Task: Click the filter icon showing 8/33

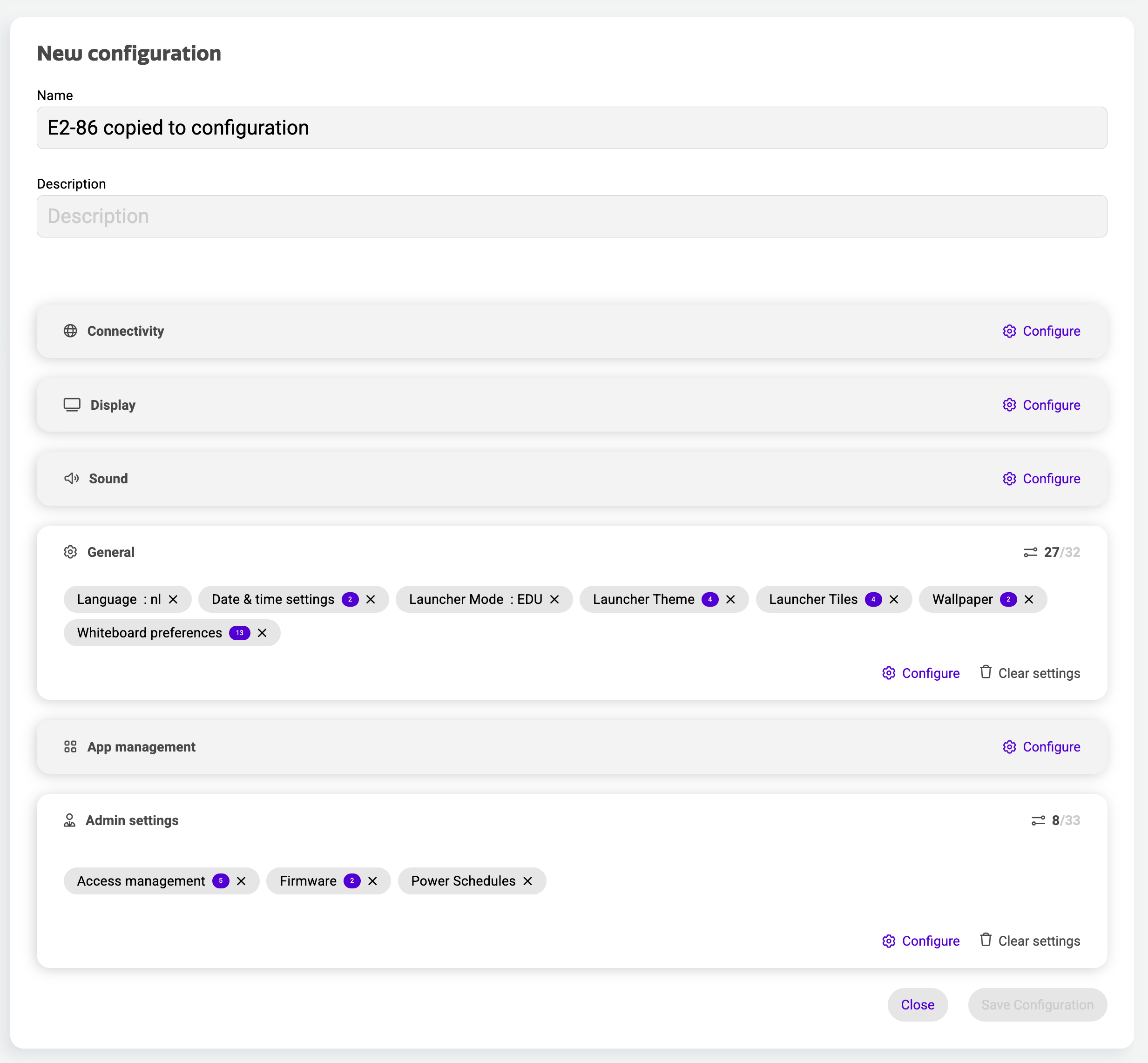Action: 1038,820
